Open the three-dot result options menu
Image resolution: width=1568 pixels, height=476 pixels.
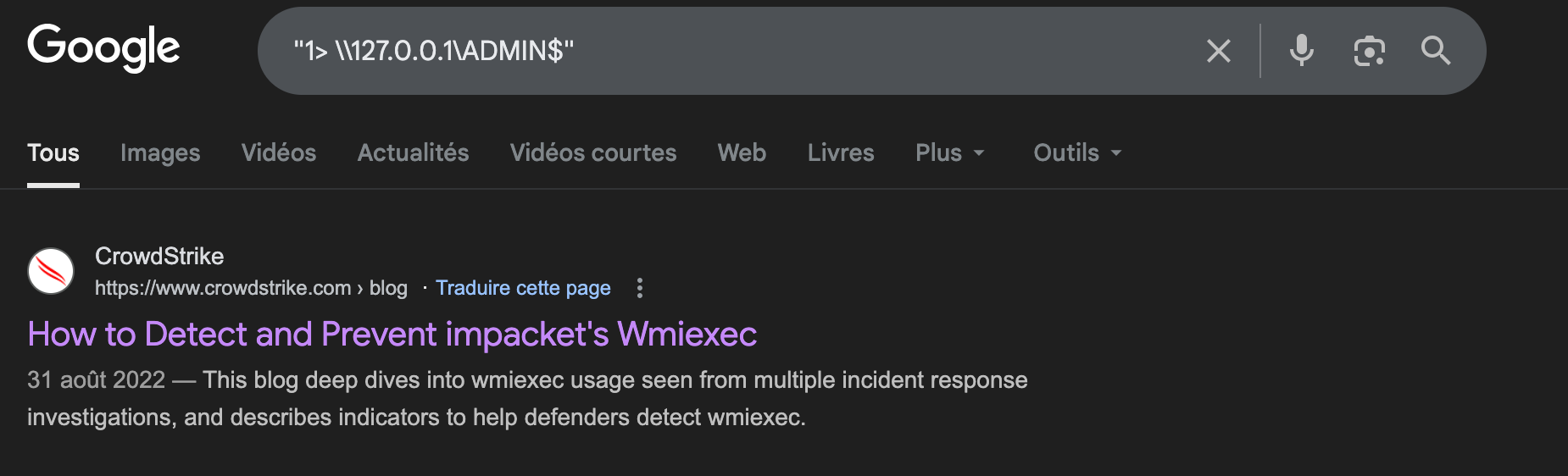[640, 288]
